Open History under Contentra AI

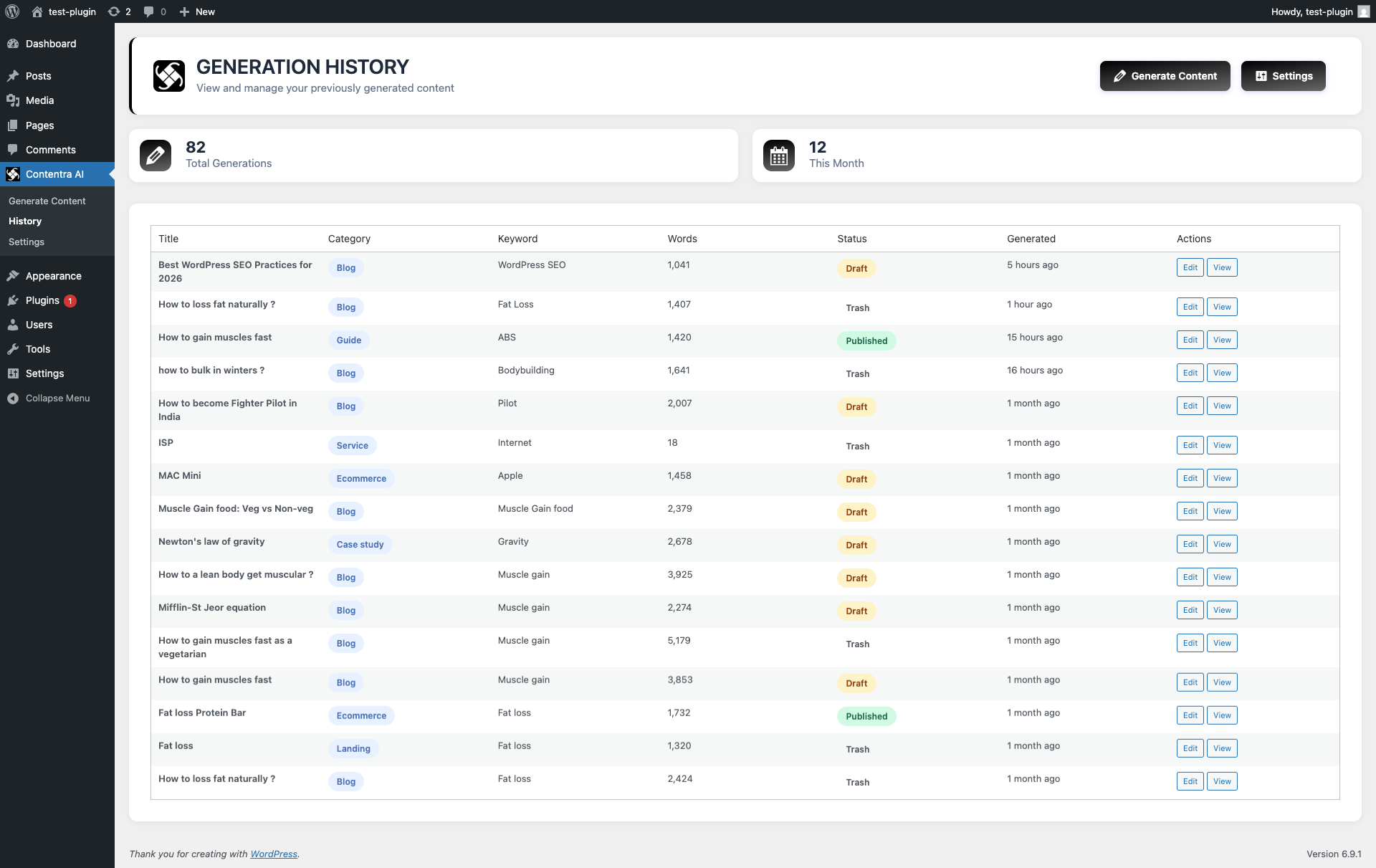25,221
